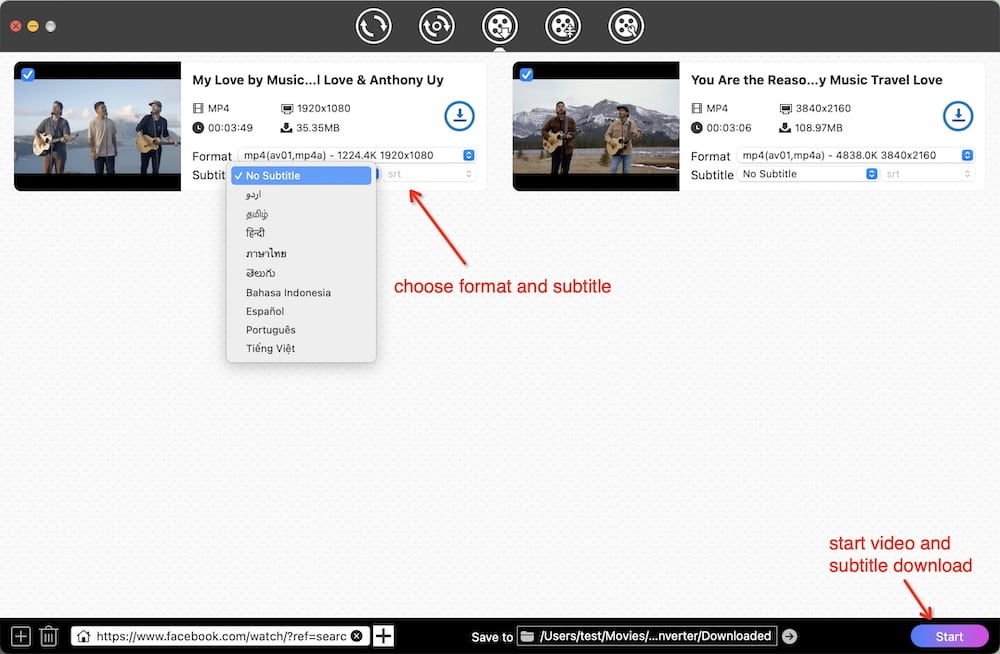Screen dimensions: 1000x654
Task: Download the My Love video via circular arrow icon
Action: tap(459, 116)
